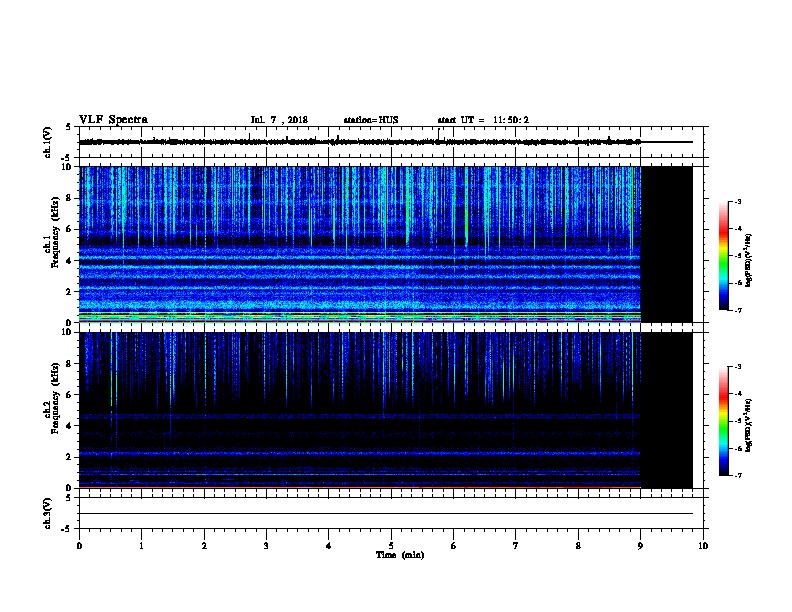Click the ch.1(V) axis "5" tick label
This screenshot has height=612, width=792.
click(x=68, y=128)
